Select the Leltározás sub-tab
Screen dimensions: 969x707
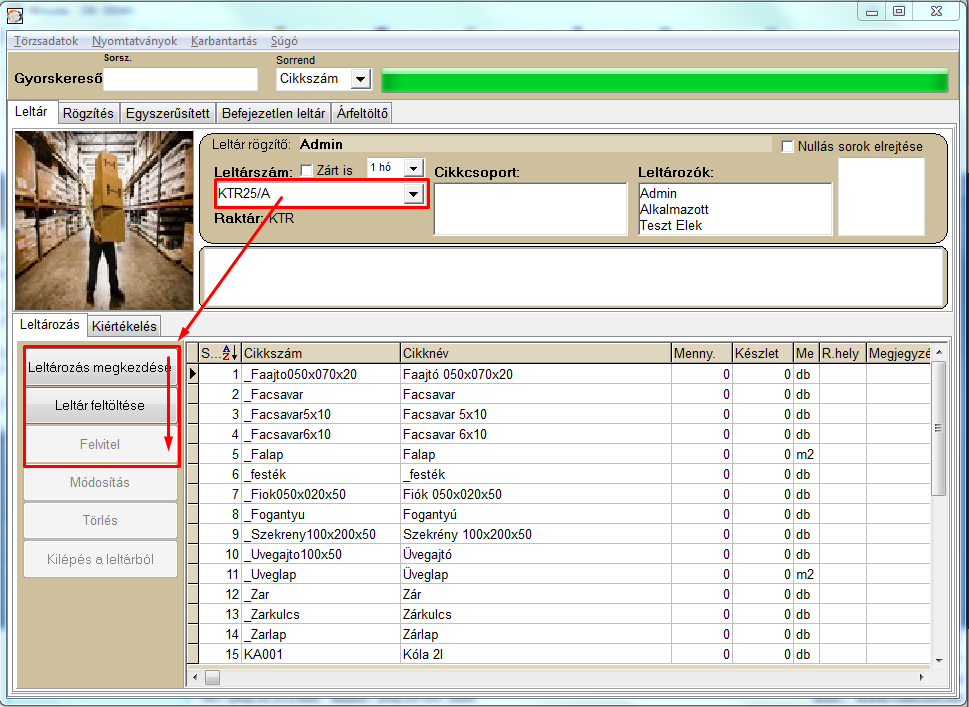click(x=49, y=324)
